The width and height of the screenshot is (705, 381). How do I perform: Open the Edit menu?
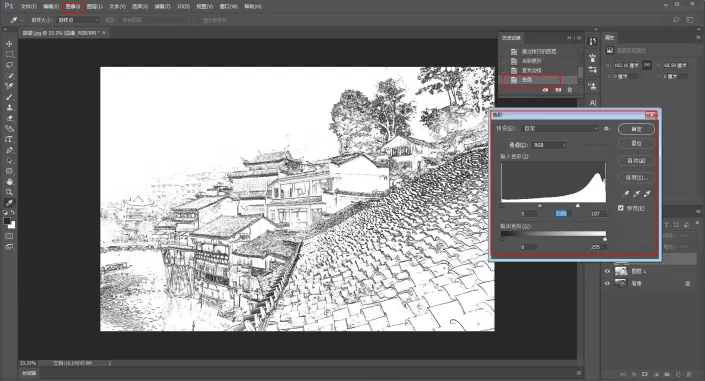pyautogui.click(x=50, y=6)
